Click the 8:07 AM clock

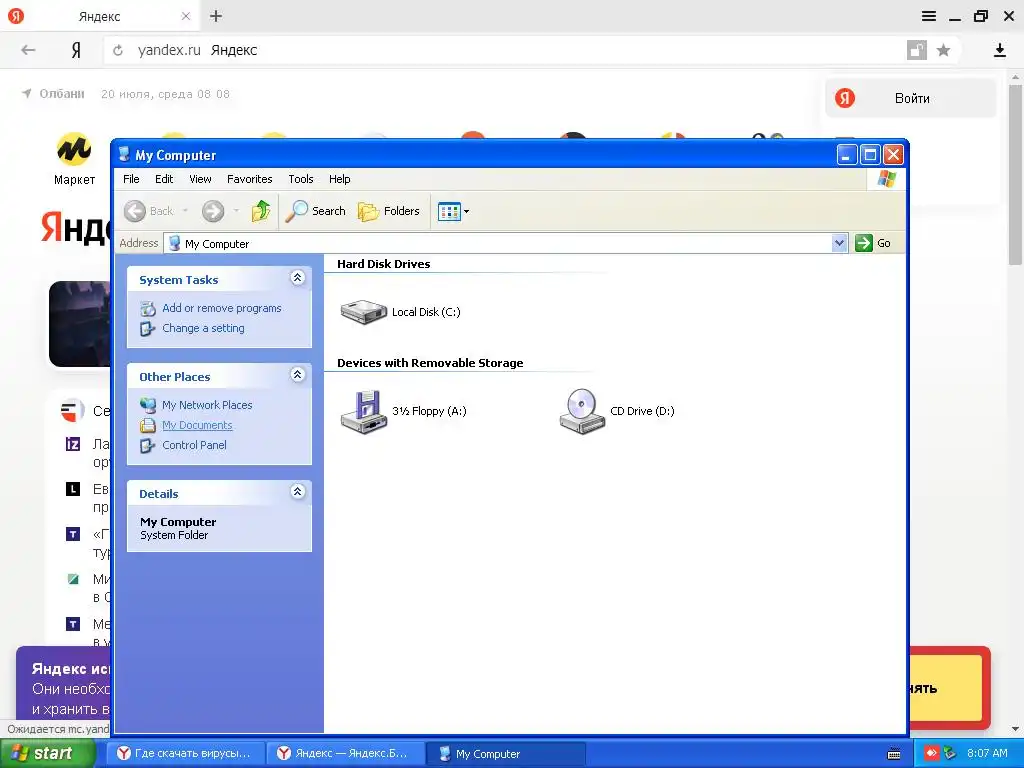point(987,754)
